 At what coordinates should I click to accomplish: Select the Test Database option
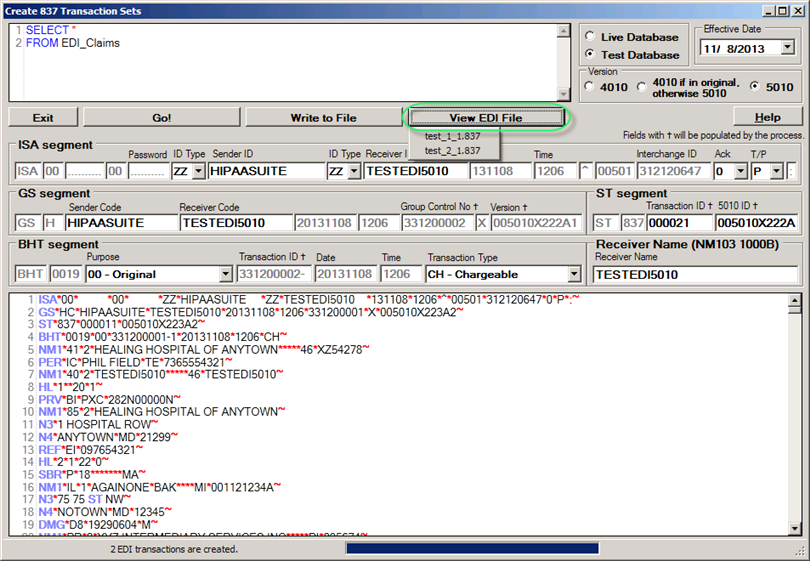[590, 54]
